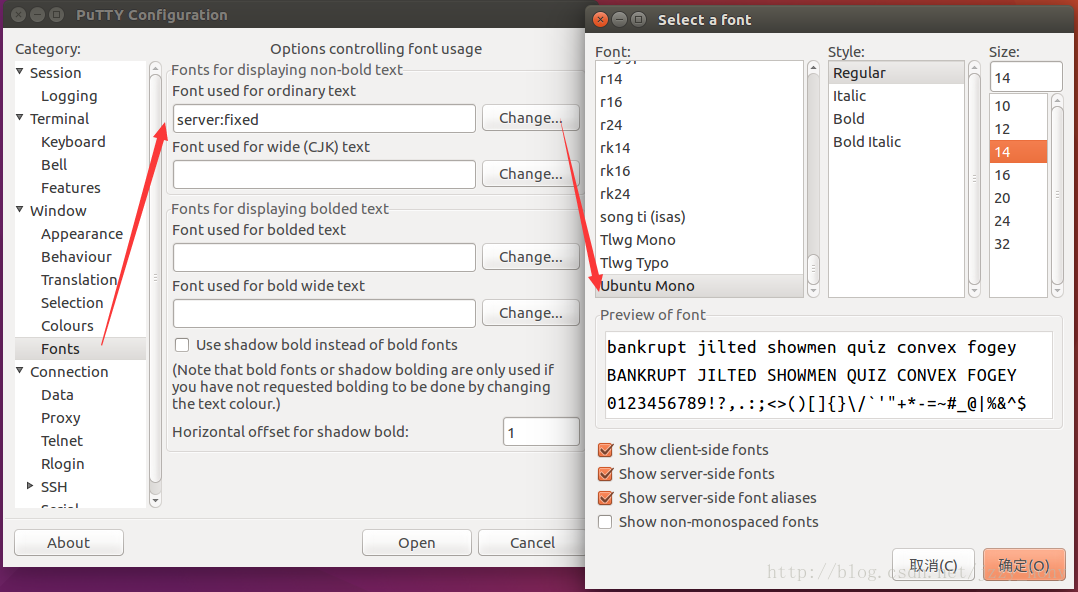Screen dimensions: 1078x592
Task: Open Selection settings category
Action: pyautogui.click(x=72, y=303)
